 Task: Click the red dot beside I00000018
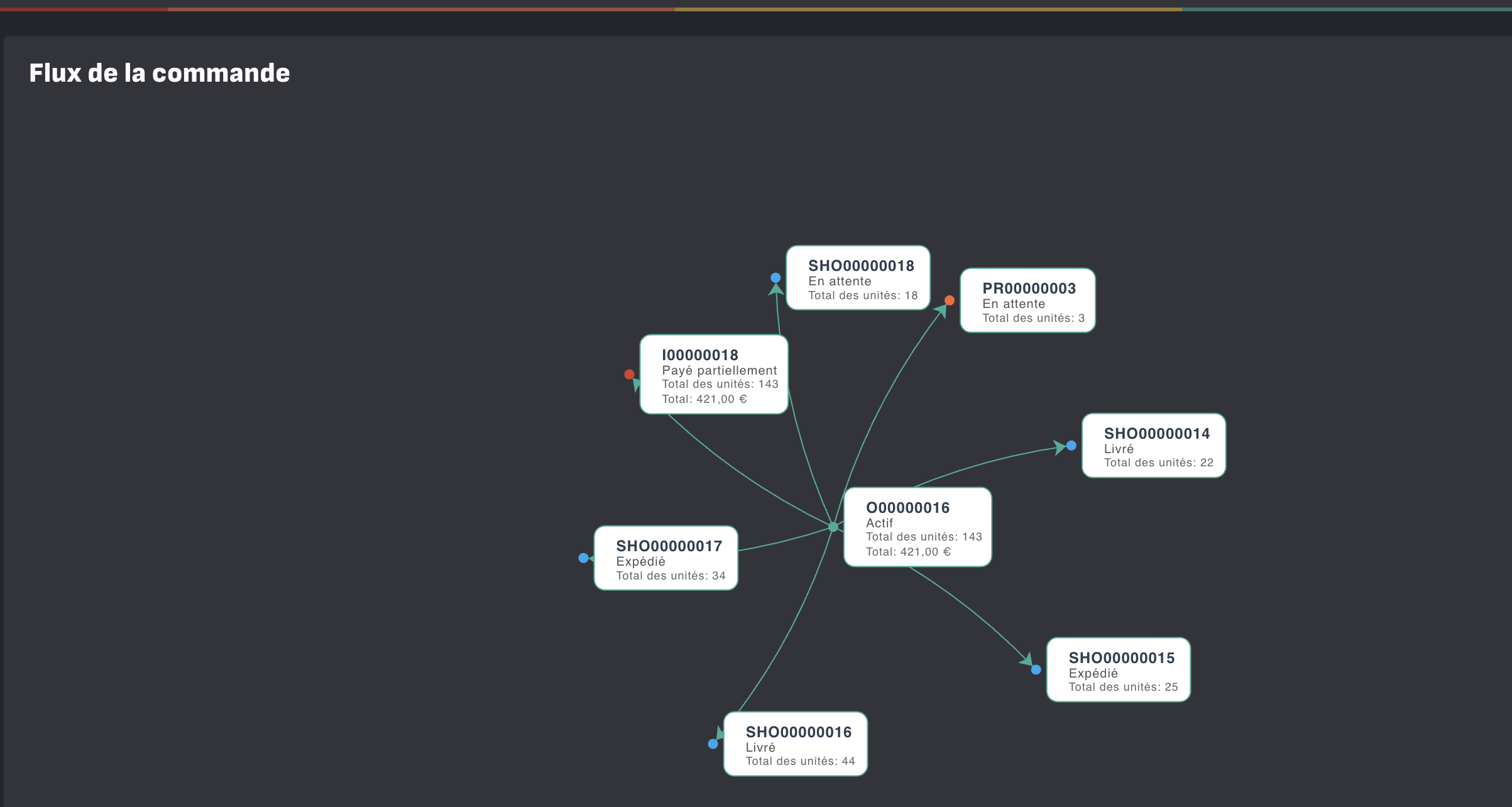[x=629, y=375]
